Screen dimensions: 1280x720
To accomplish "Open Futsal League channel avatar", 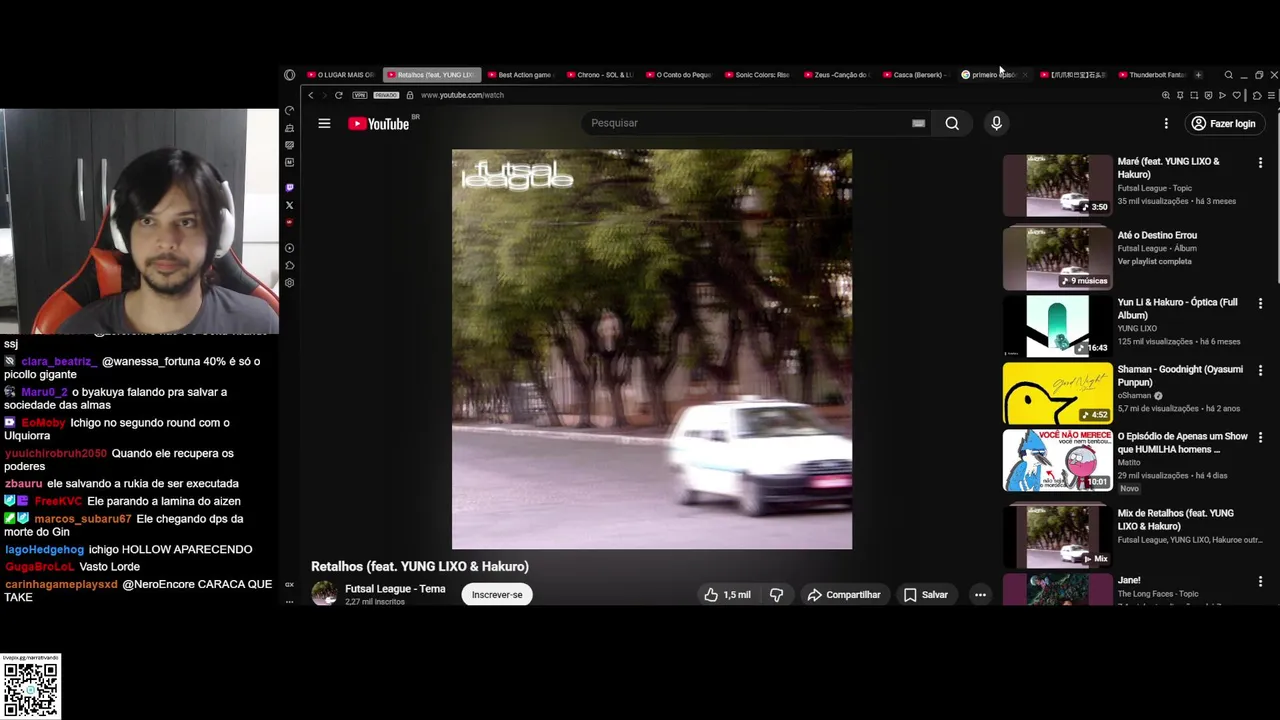I will (324, 594).
